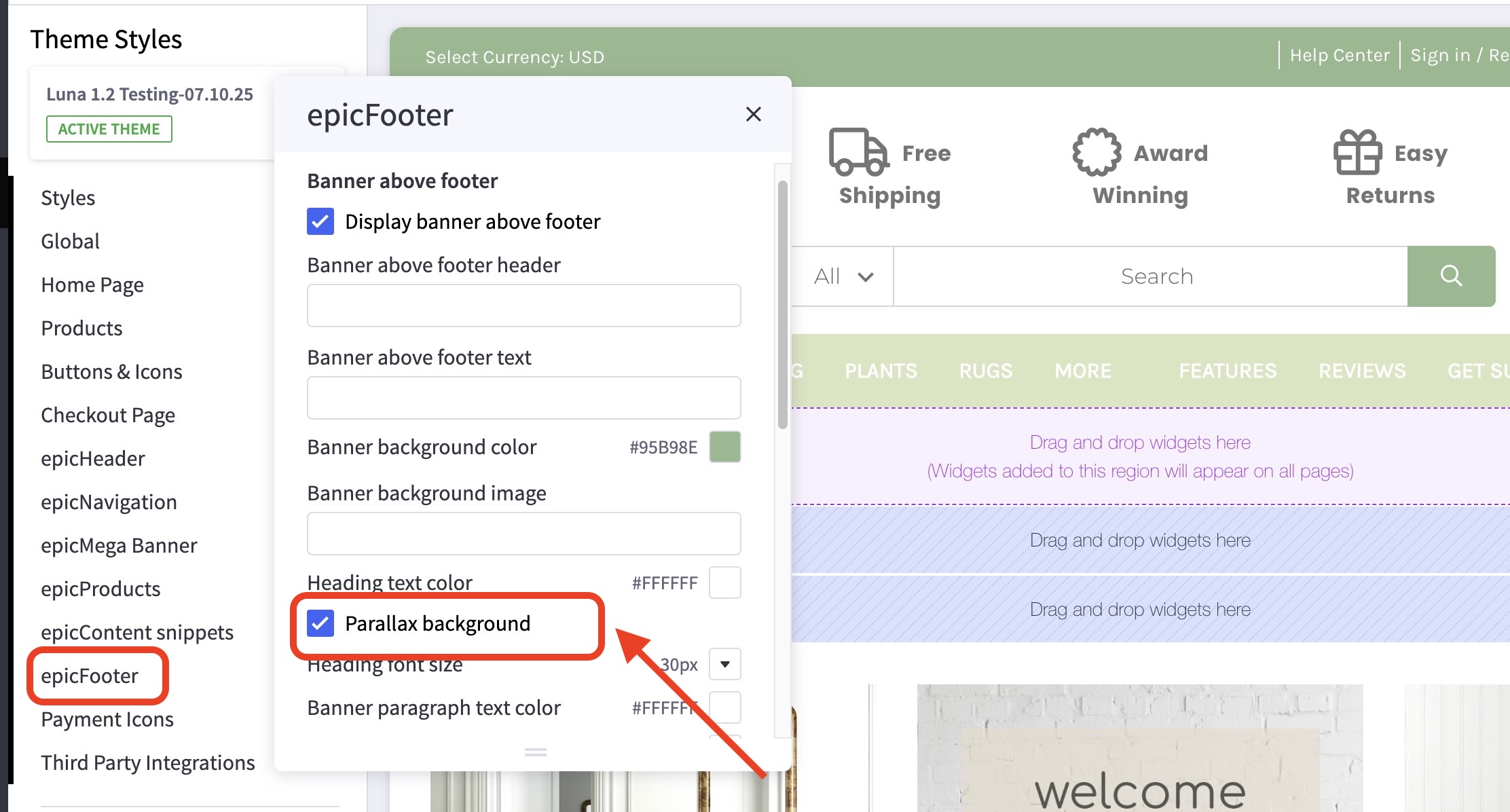Viewport: 1510px width, 812px height.
Task: Open Payment Icons settings
Action: (107, 719)
